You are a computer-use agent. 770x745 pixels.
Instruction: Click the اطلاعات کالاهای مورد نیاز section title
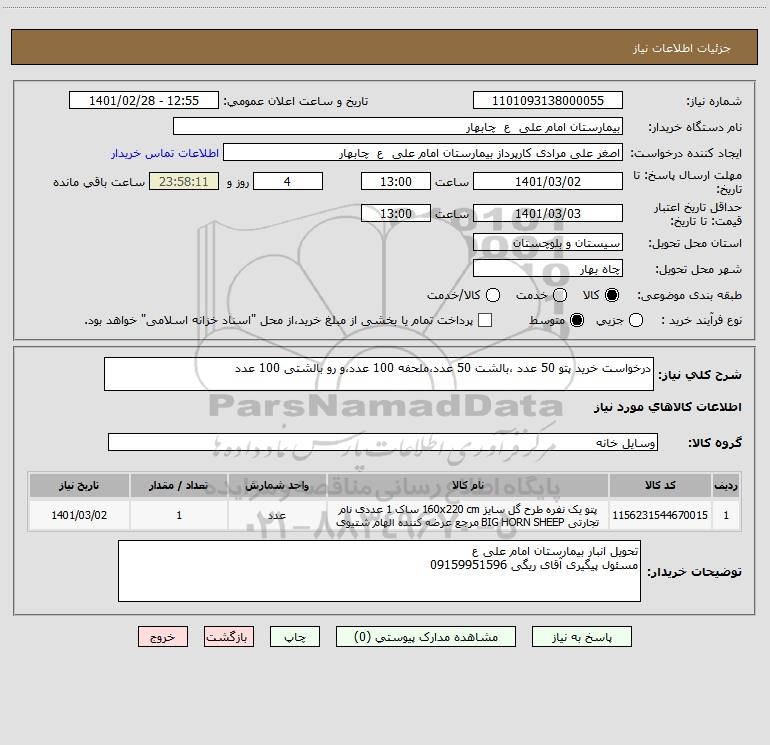pyautogui.click(x=668, y=407)
